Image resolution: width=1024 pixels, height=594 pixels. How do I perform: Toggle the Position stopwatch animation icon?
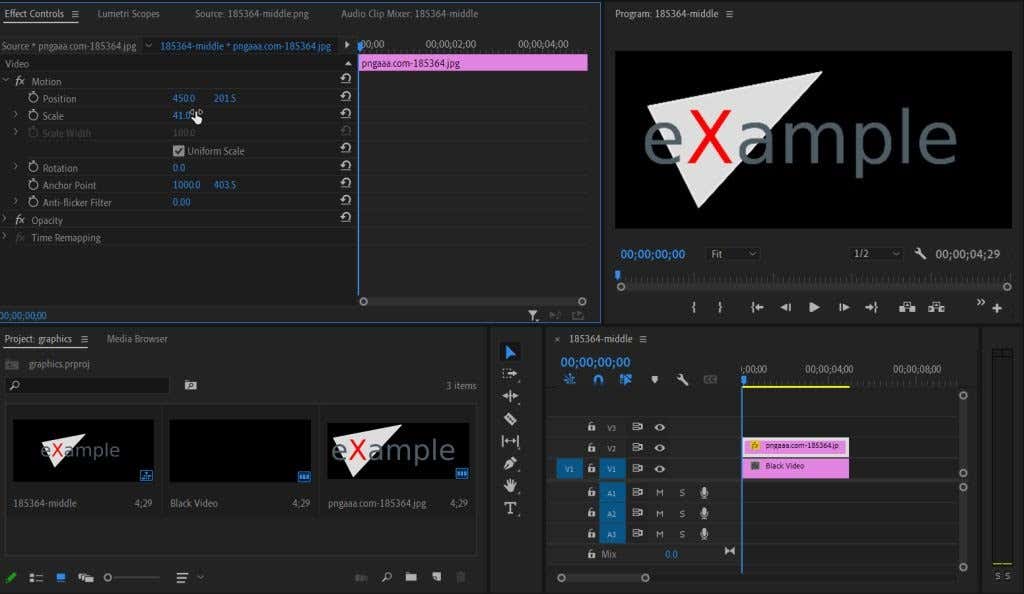pos(33,98)
